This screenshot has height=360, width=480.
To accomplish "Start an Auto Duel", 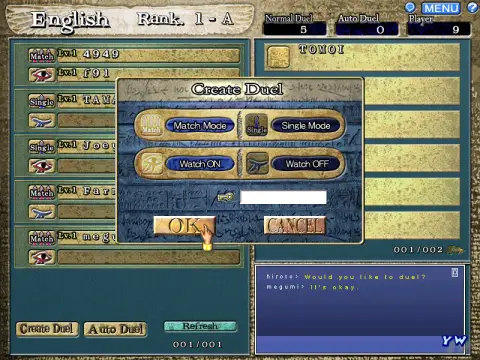I will click(x=115, y=329).
